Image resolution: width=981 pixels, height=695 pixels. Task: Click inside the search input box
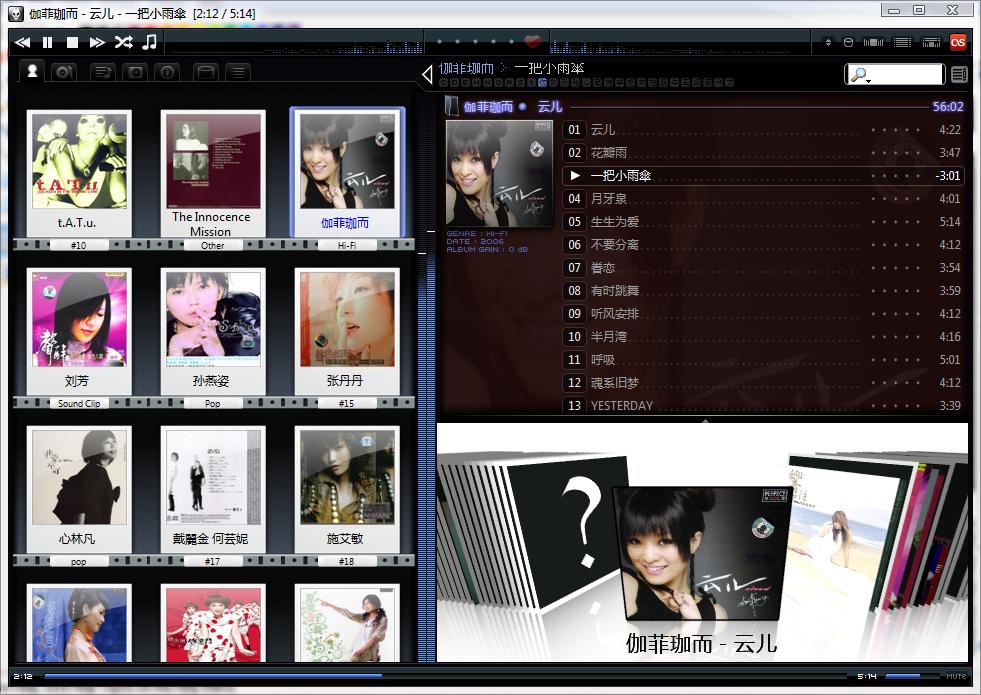click(907, 74)
